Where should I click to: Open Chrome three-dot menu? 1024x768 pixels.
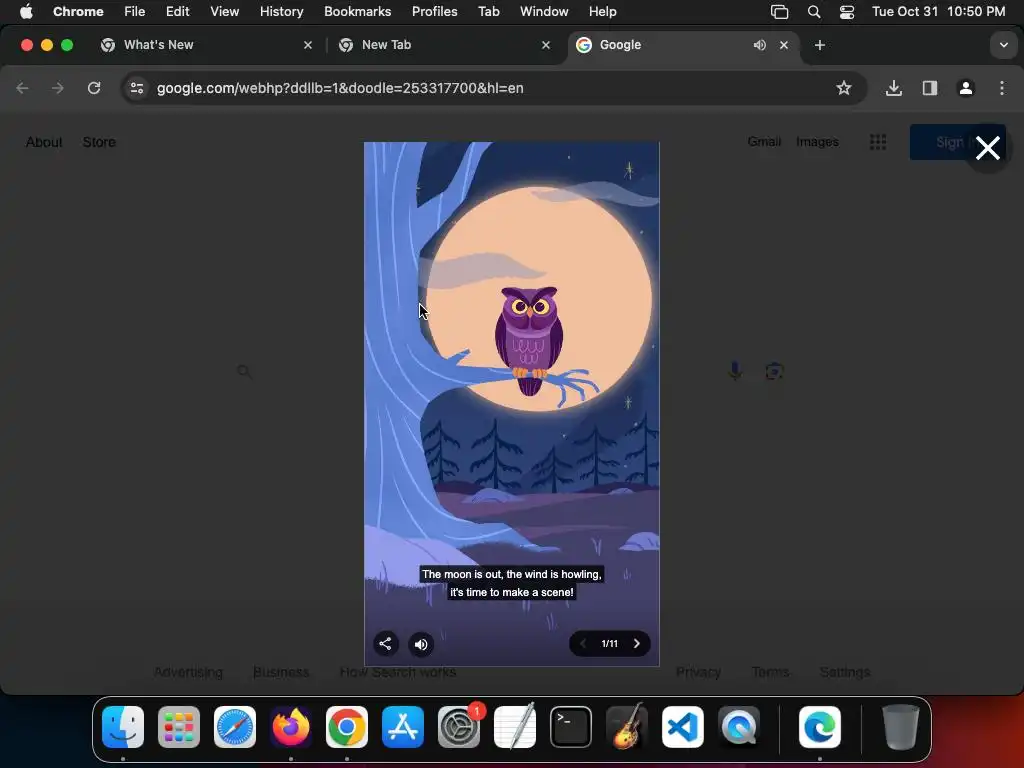(1002, 88)
